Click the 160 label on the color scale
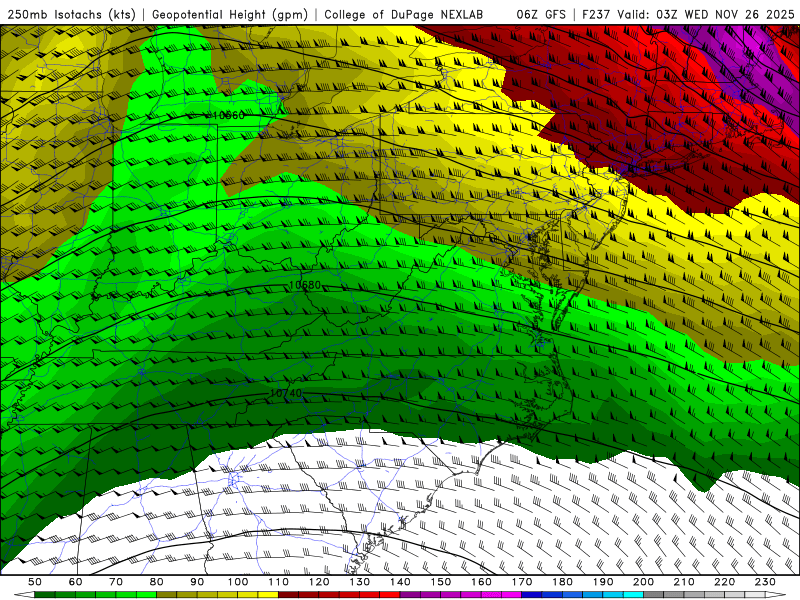The width and height of the screenshot is (800, 600). click(x=481, y=582)
